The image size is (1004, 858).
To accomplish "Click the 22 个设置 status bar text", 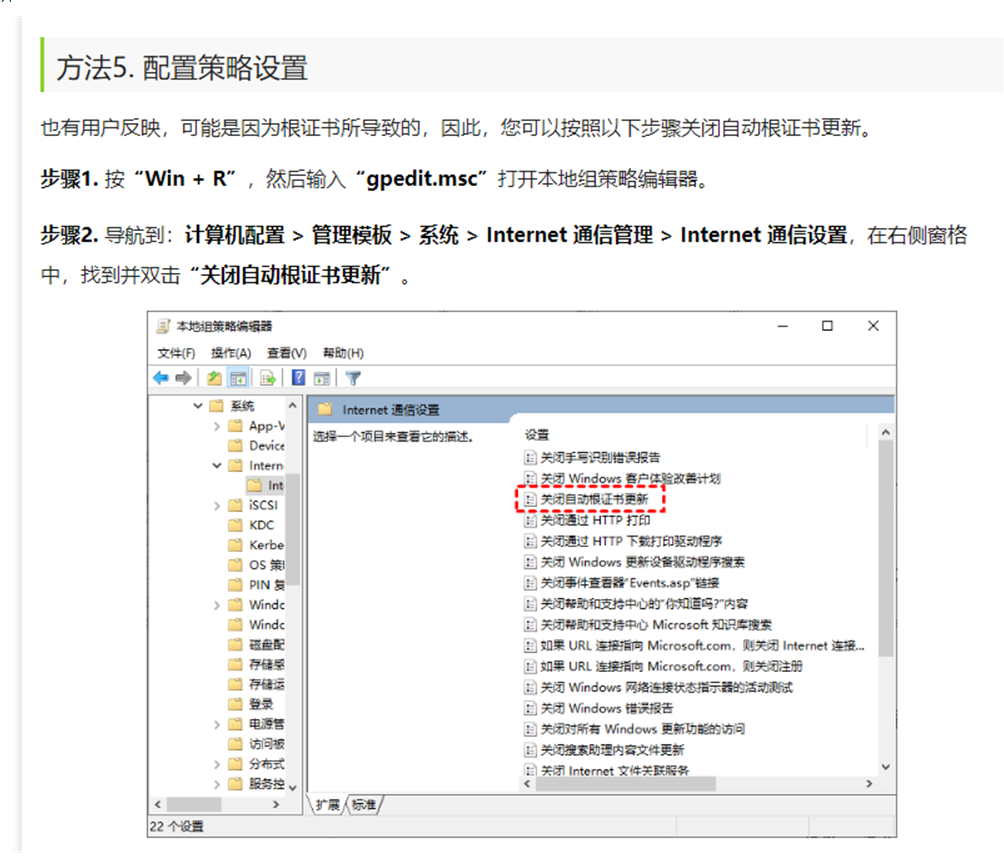I will (177, 827).
